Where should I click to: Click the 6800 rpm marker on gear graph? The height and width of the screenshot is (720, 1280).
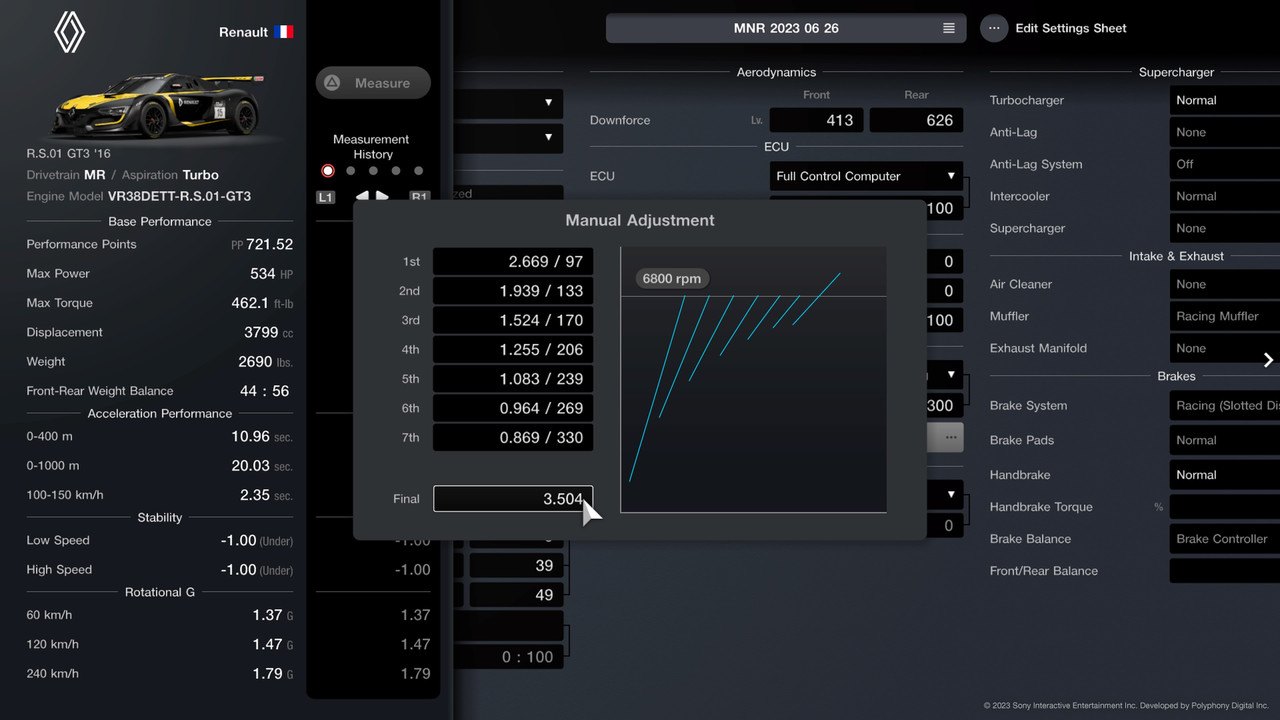click(x=672, y=279)
